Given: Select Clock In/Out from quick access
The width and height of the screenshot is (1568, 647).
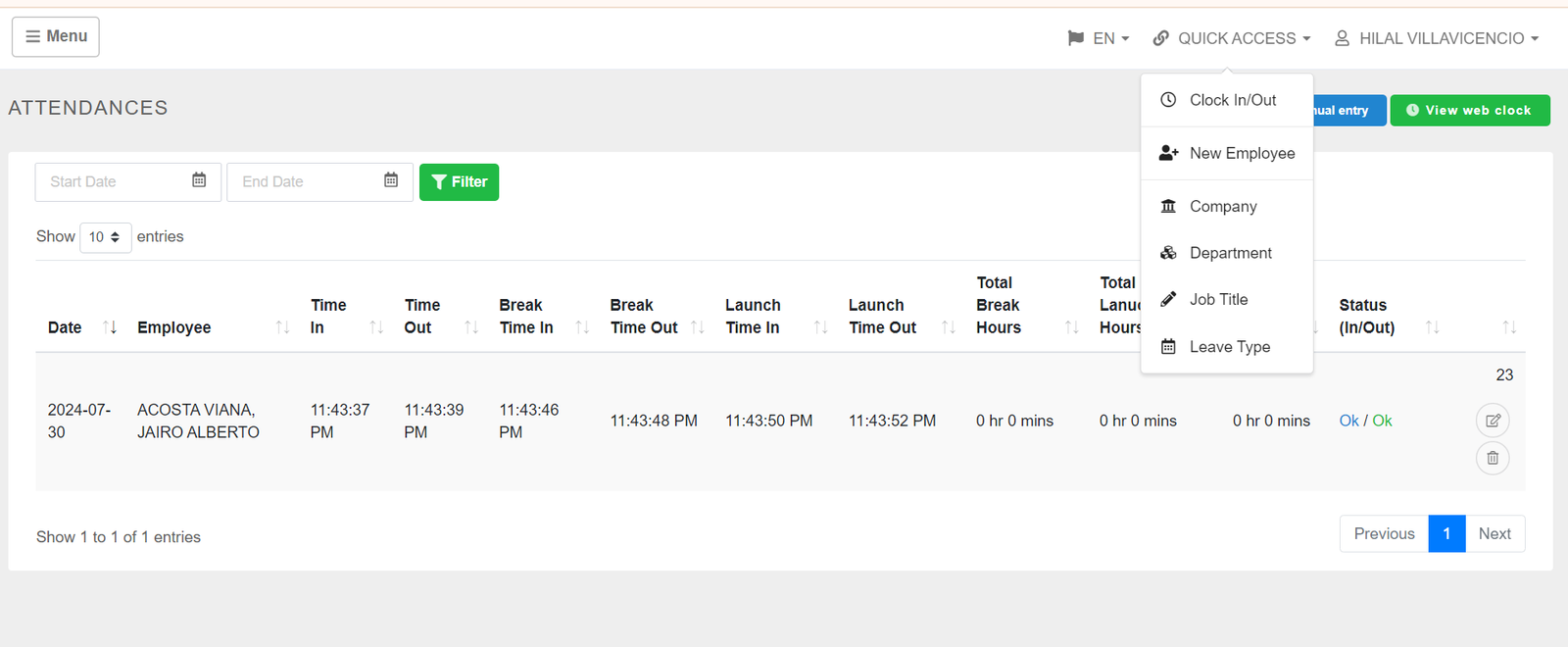Looking at the screenshot, I should coord(1232,100).
